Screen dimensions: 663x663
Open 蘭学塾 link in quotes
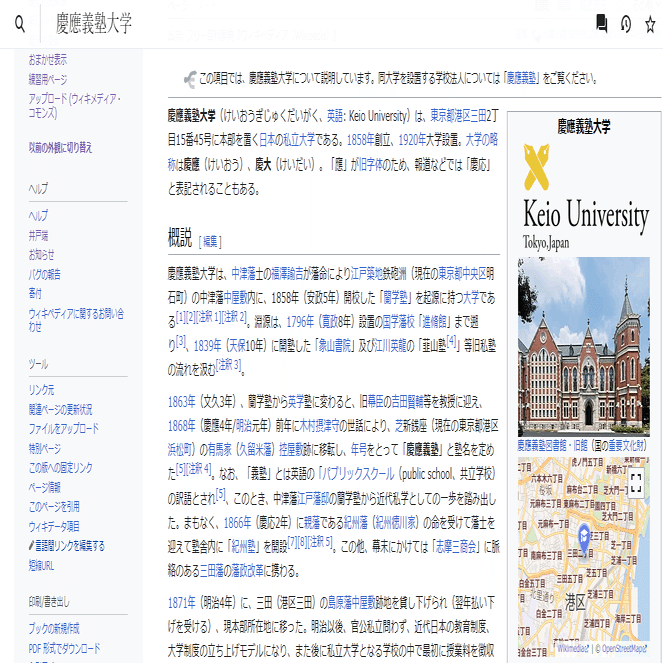pyautogui.click(x=395, y=298)
